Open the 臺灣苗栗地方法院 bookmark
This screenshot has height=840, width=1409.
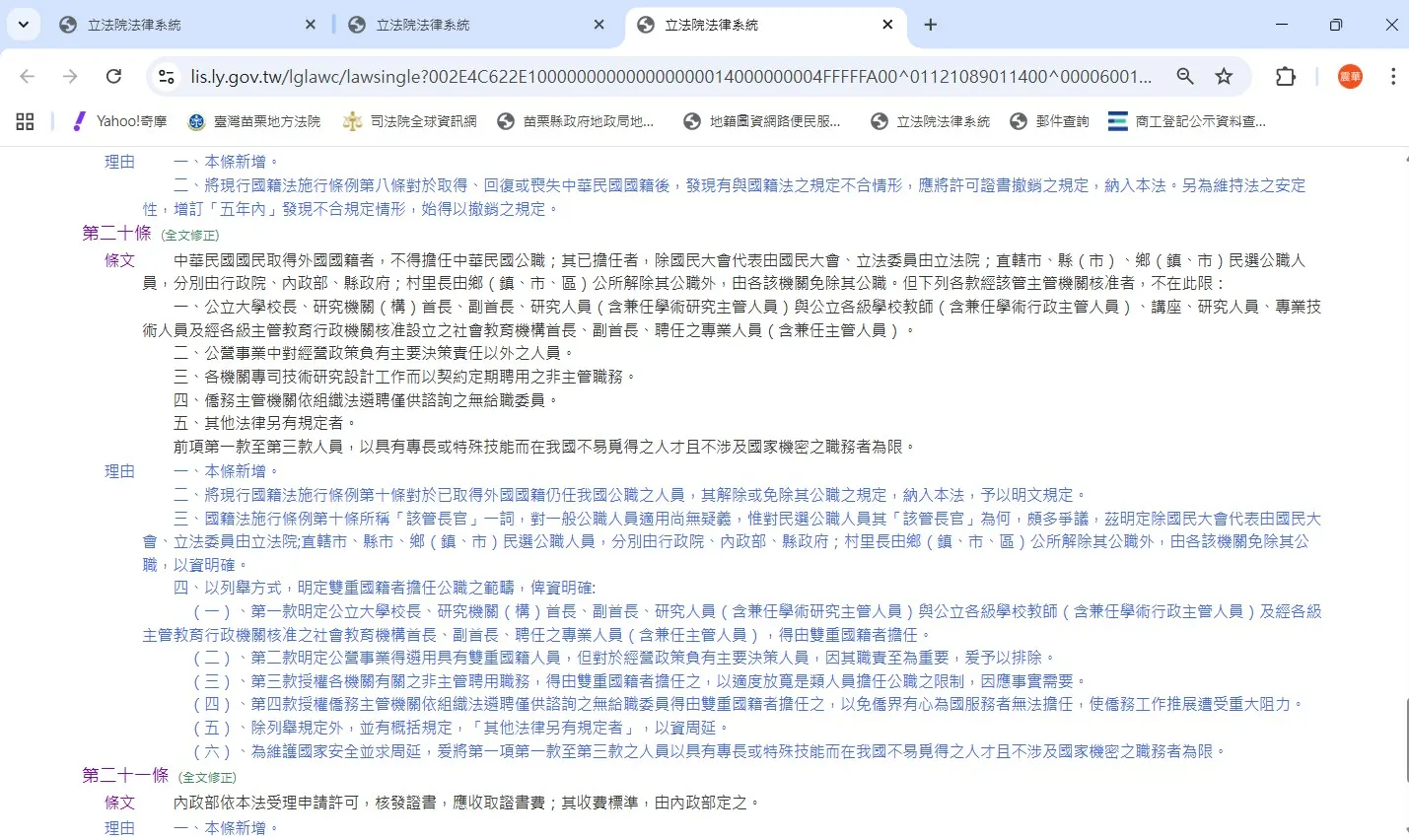(254, 121)
